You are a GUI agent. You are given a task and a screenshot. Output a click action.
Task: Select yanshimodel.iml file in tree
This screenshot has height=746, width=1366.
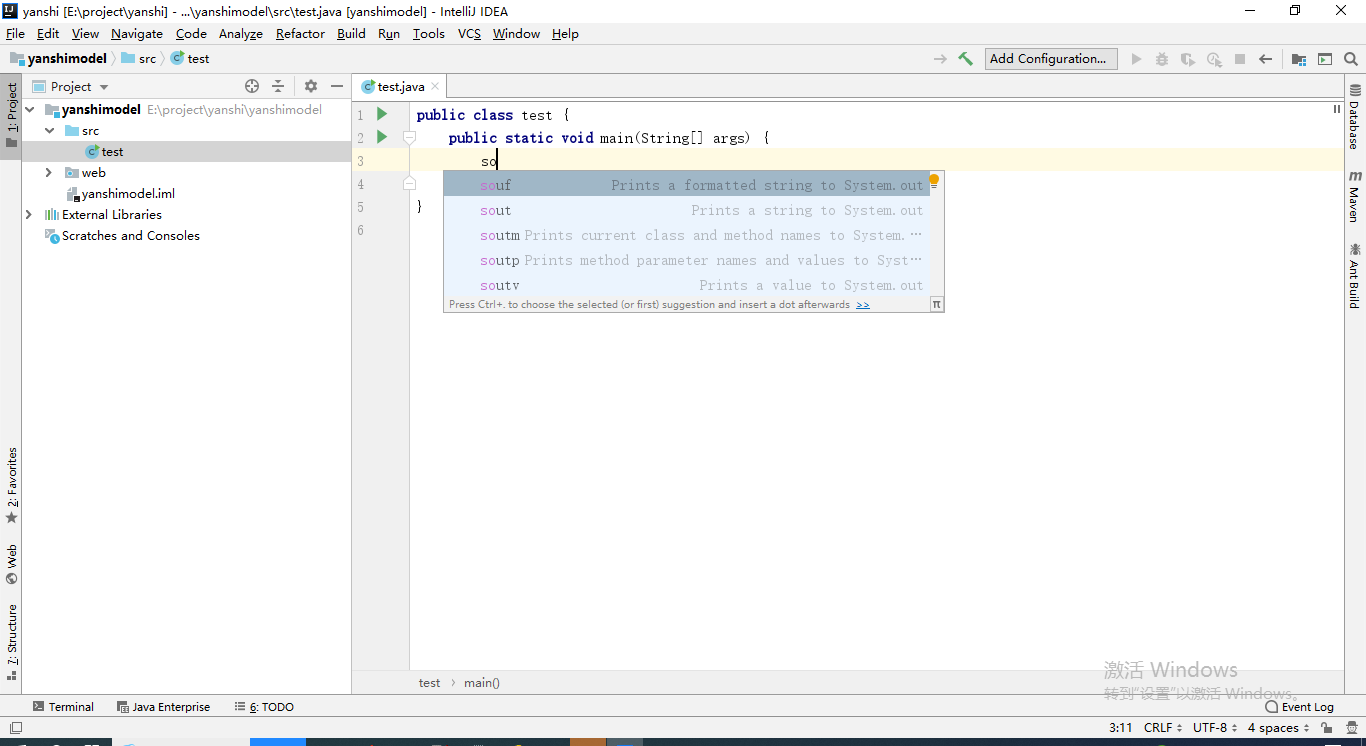tap(120, 194)
